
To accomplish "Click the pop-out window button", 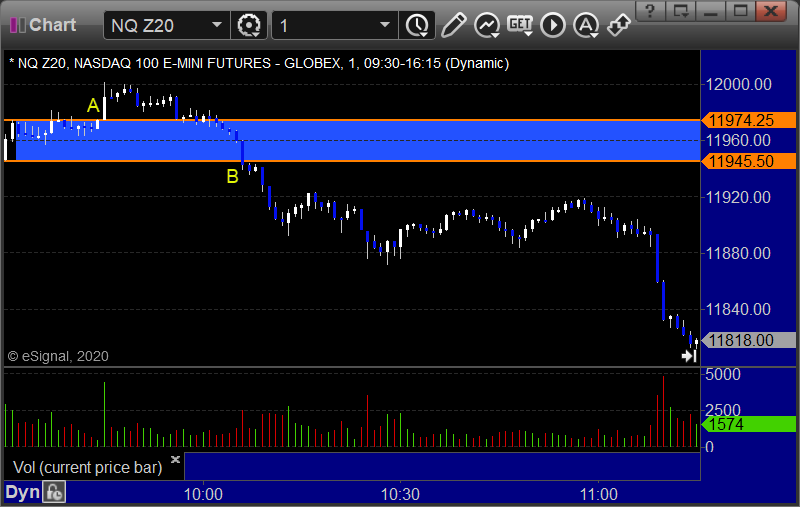I will pos(681,11).
